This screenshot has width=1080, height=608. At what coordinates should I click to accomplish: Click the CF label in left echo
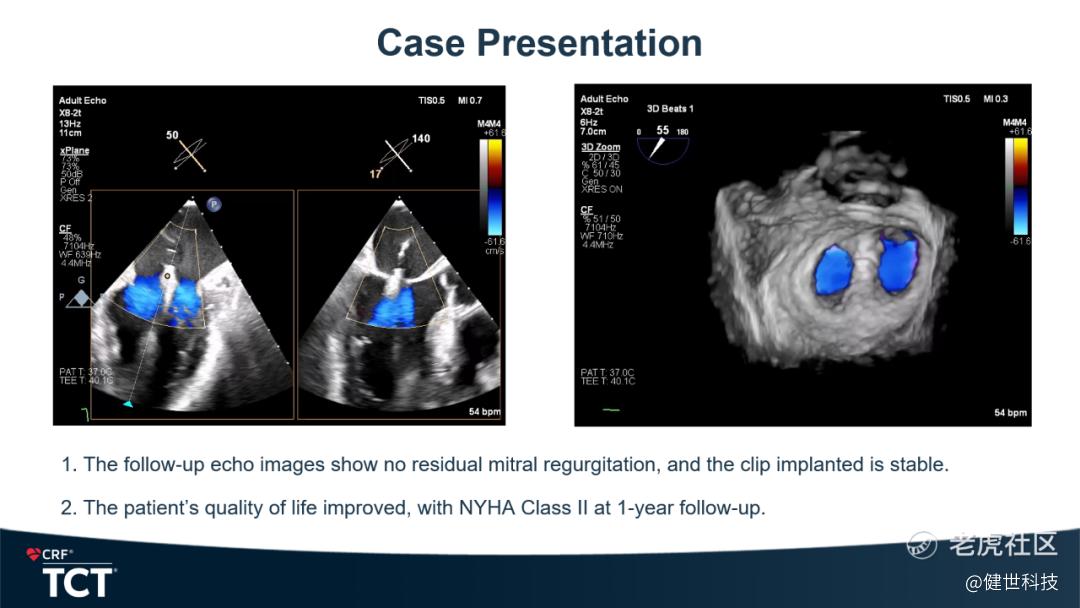coord(65,229)
